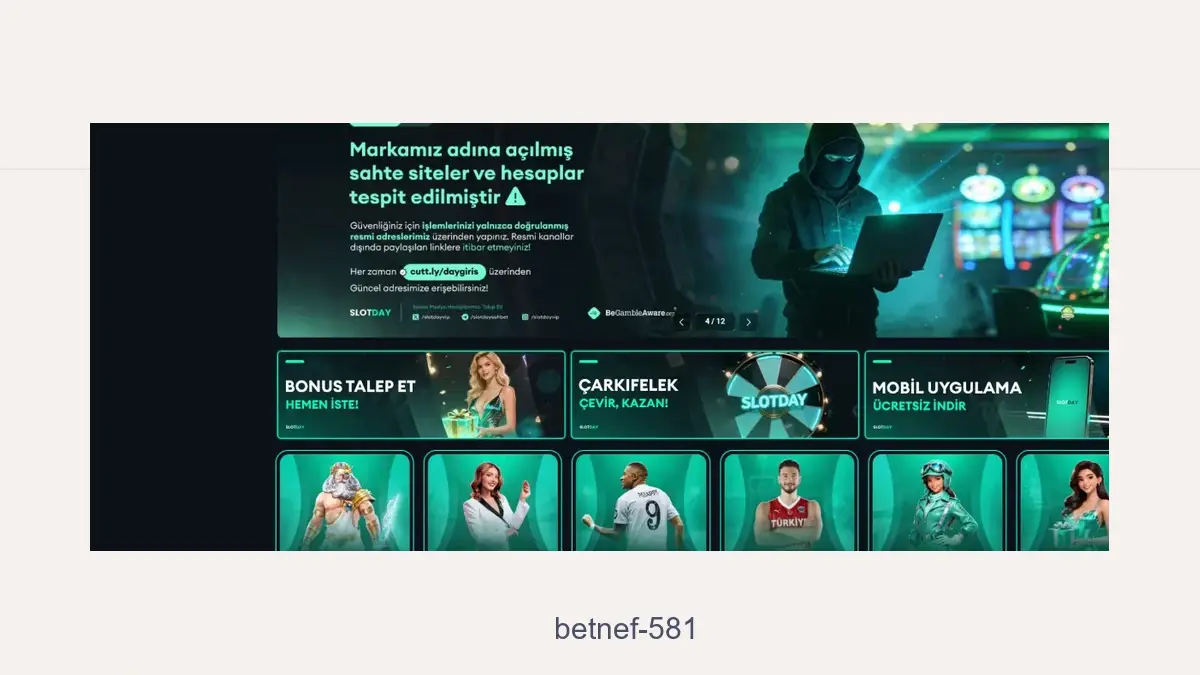The image size is (1200, 675).
Task: Click the round green badge at banner's right edge
Action: point(1067,314)
